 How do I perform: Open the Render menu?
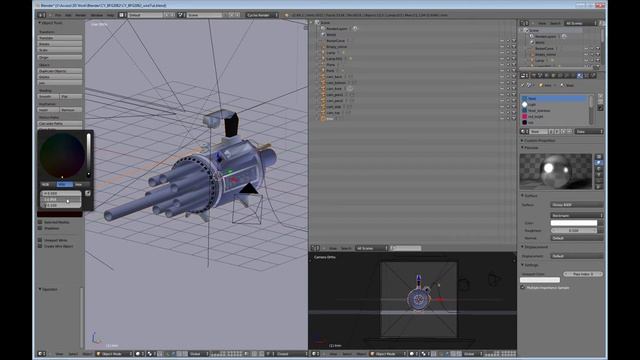pyautogui.click(x=80, y=15)
